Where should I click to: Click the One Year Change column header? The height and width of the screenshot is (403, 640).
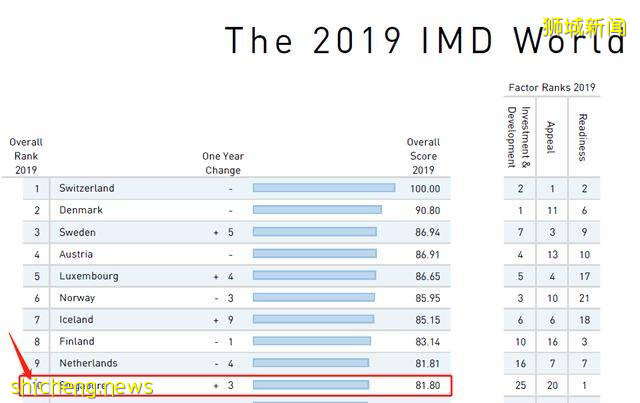pyautogui.click(x=223, y=163)
